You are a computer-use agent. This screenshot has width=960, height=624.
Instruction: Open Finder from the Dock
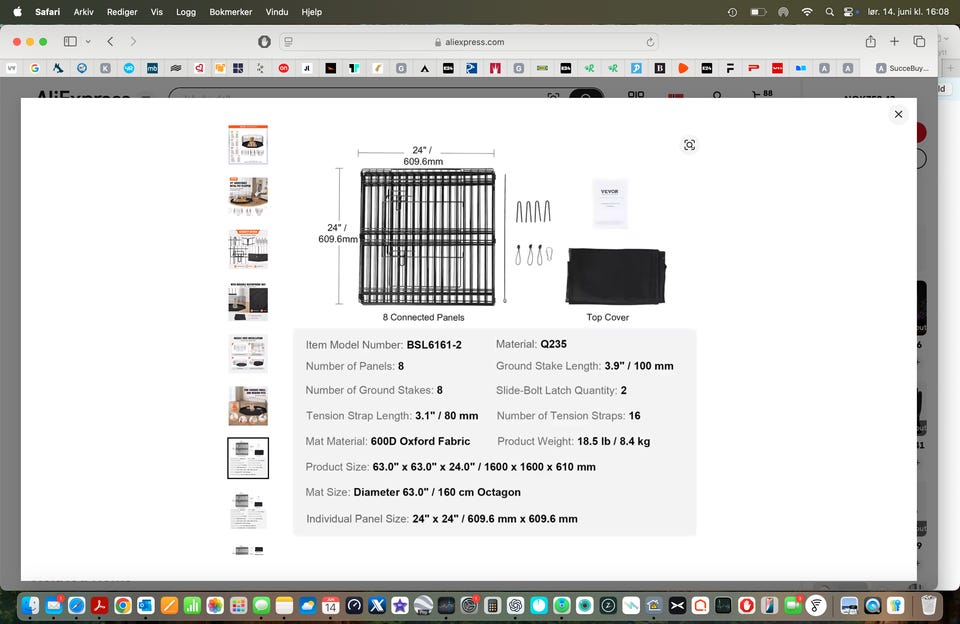click(x=30, y=606)
